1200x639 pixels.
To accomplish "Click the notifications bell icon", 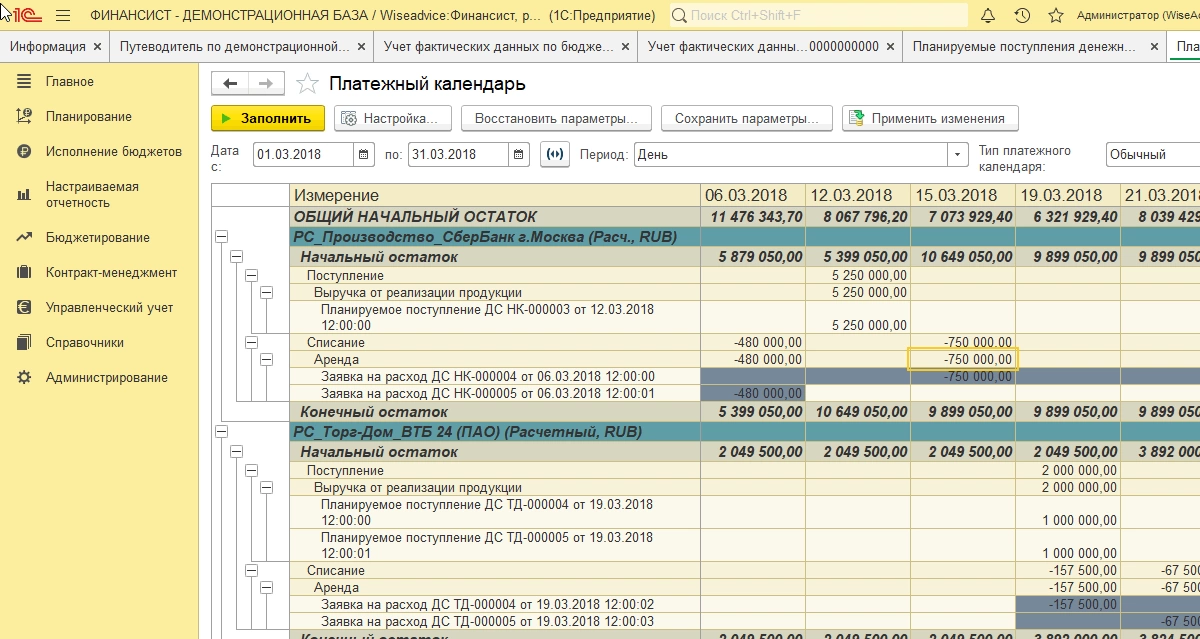I will pyautogui.click(x=988, y=16).
